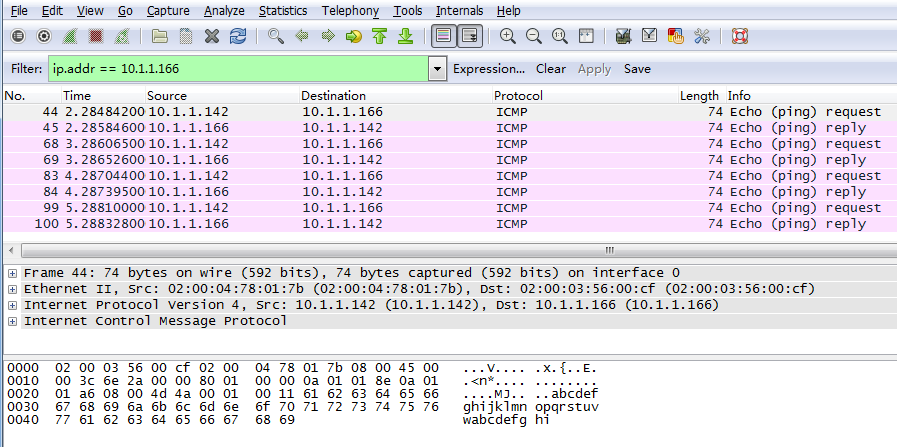Open help lifebuoy icon
This screenshot has width=897, height=447.
[x=740, y=37]
